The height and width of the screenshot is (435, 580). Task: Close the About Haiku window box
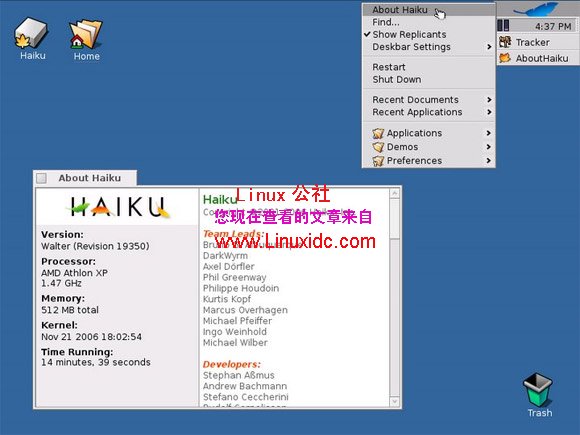pos(42,178)
